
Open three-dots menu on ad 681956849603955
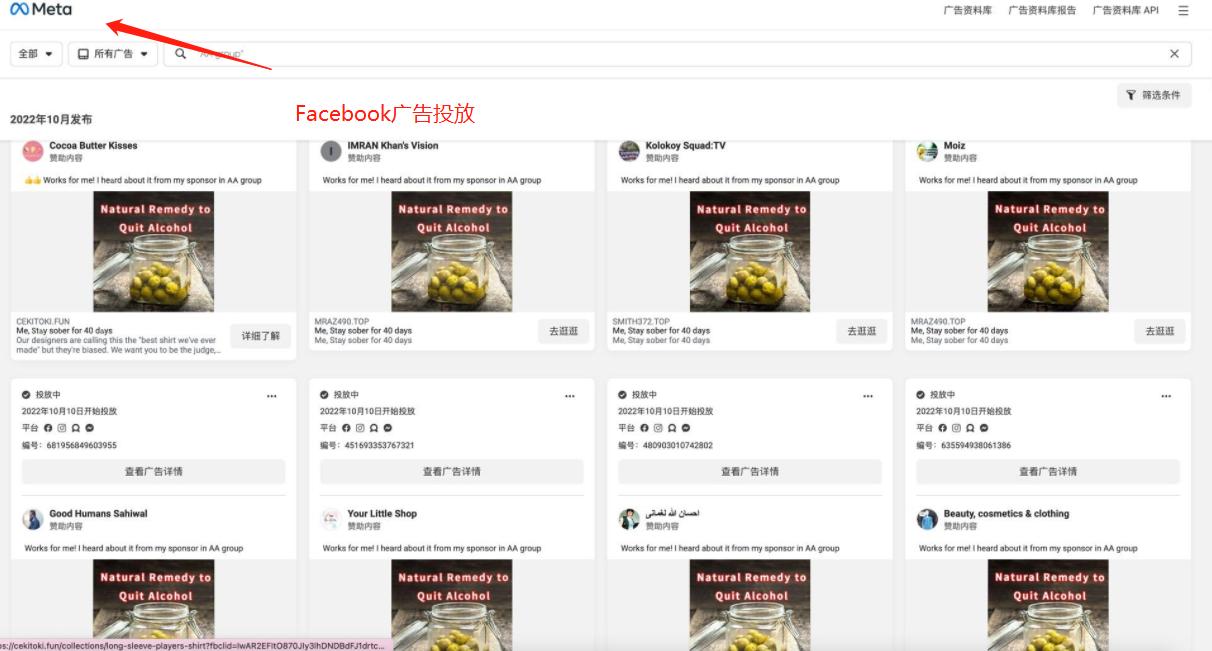coord(272,396)
